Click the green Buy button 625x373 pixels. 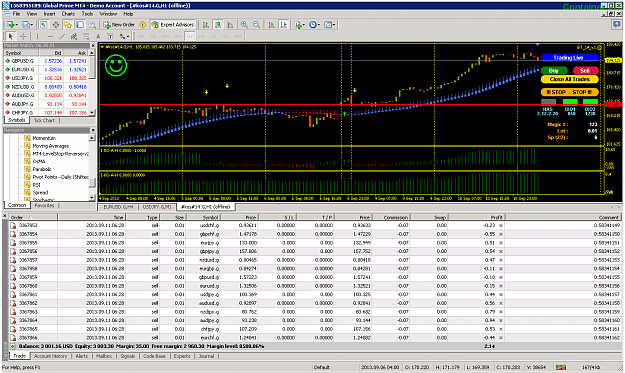(554, 71)
